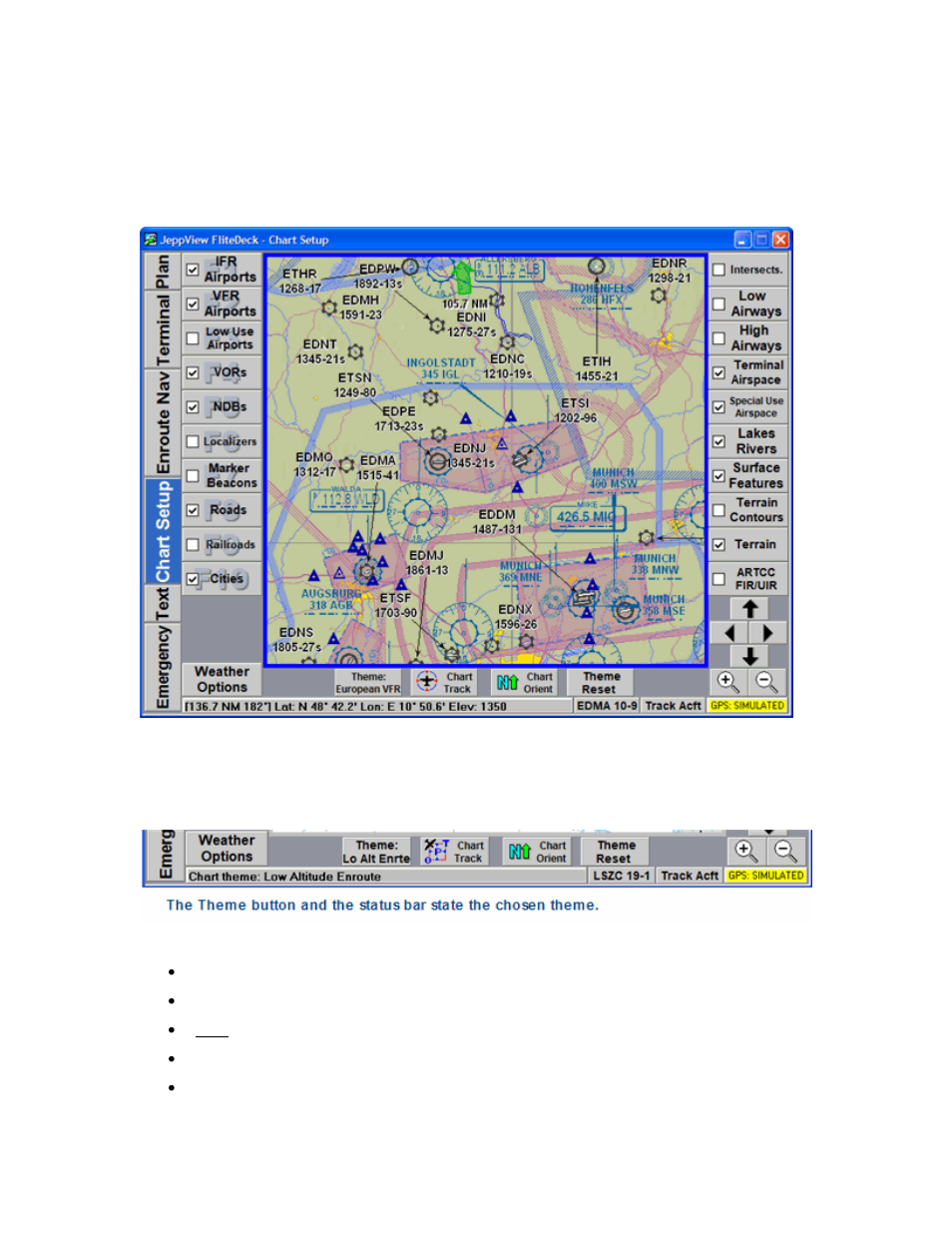Screen dimensions: 952x1233
Task: Click Theme Reset in Chart Setup window
Action: pos(601,682)
